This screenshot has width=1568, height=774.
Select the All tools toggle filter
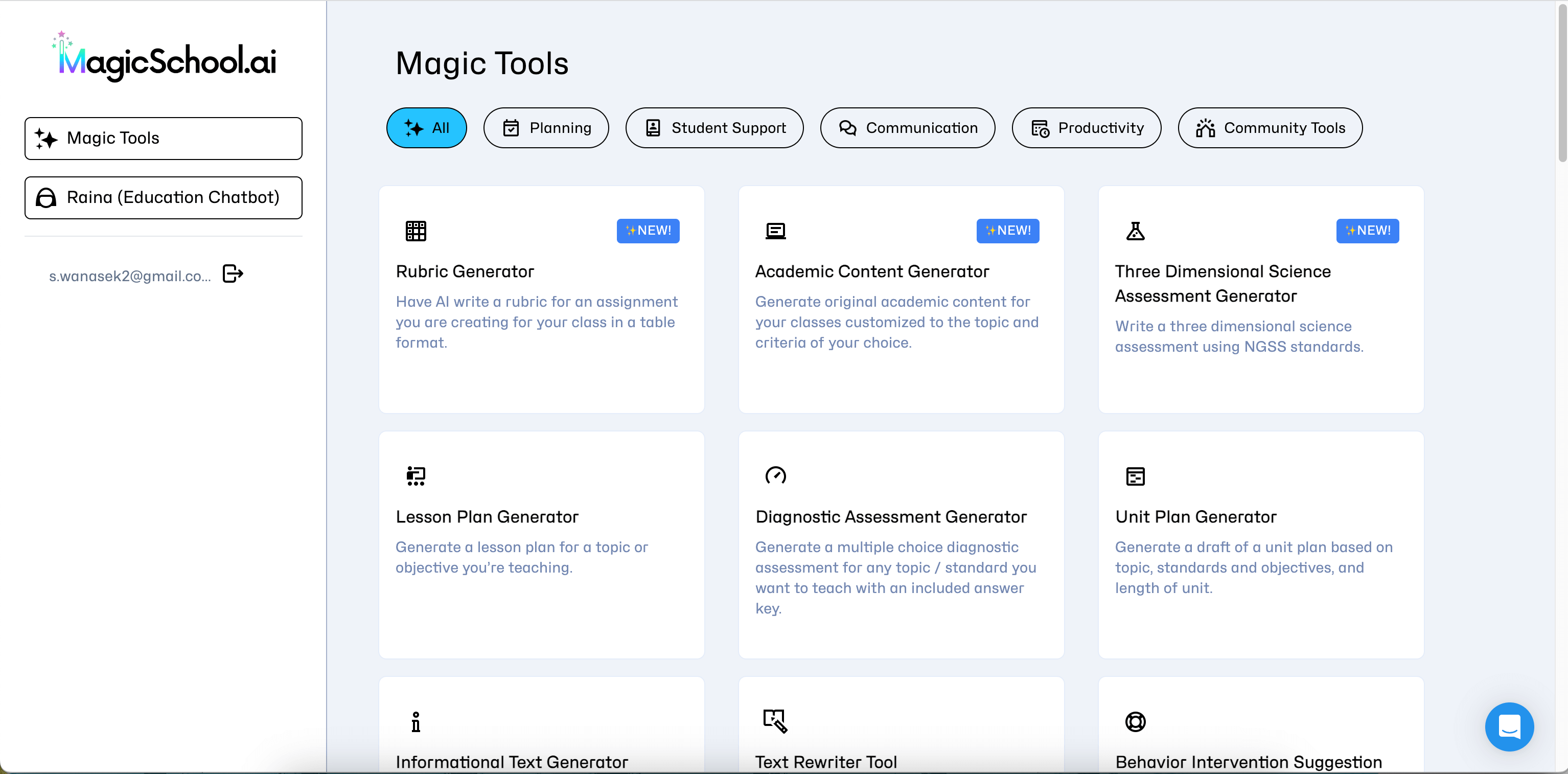425,127
